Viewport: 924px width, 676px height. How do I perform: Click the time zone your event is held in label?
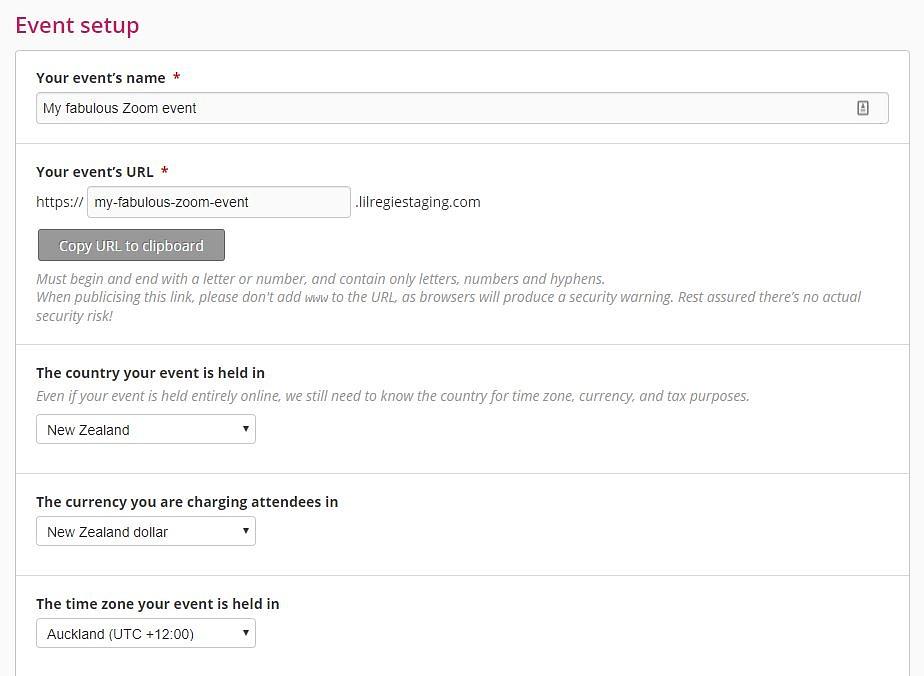(157, 604)
